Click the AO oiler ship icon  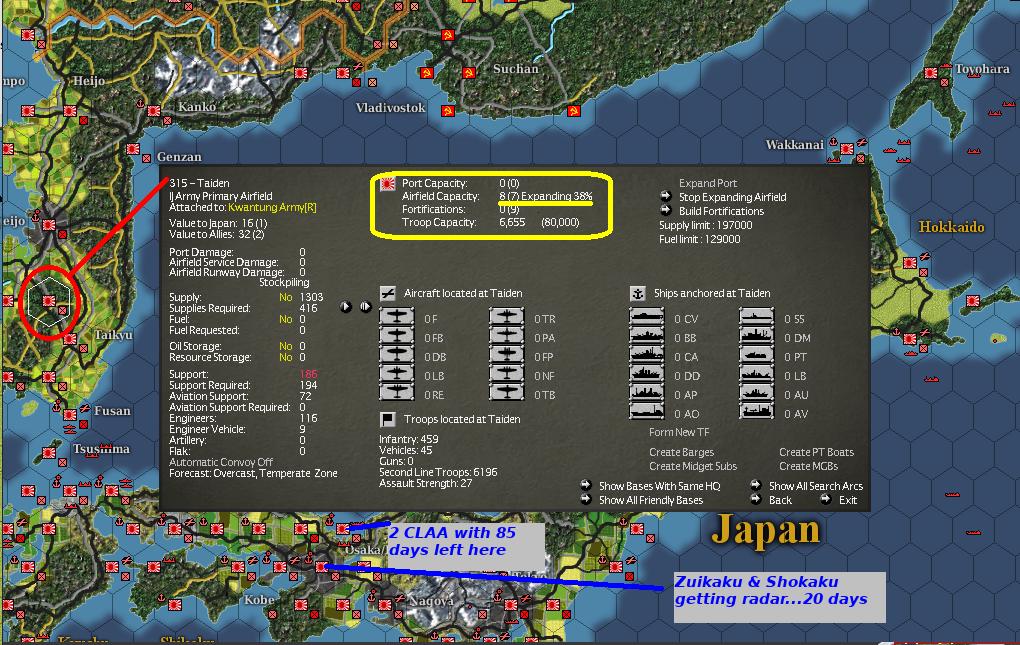pyautogui.click(x=647, y=412)
